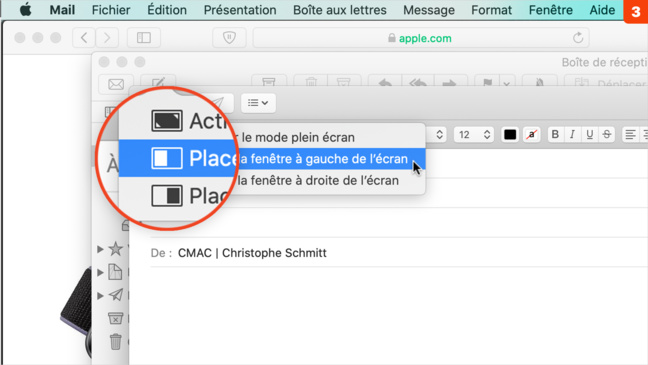Open the Édition menu
This screenshot has height=365, width=648.
pos(167,10)
